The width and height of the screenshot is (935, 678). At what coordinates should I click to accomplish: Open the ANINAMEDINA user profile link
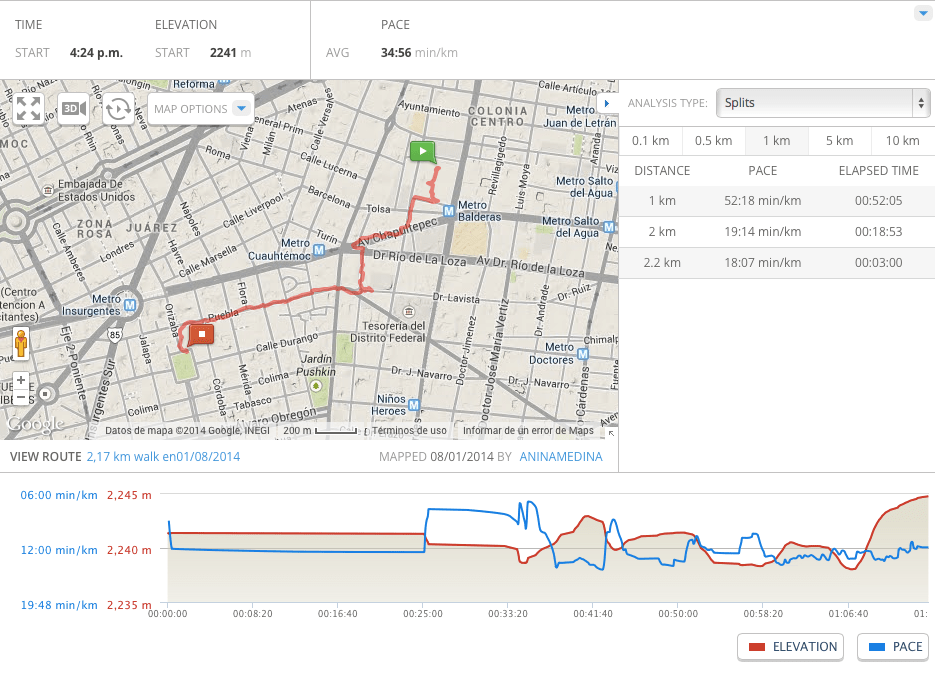pyautogui.click(x=563, y=457)
